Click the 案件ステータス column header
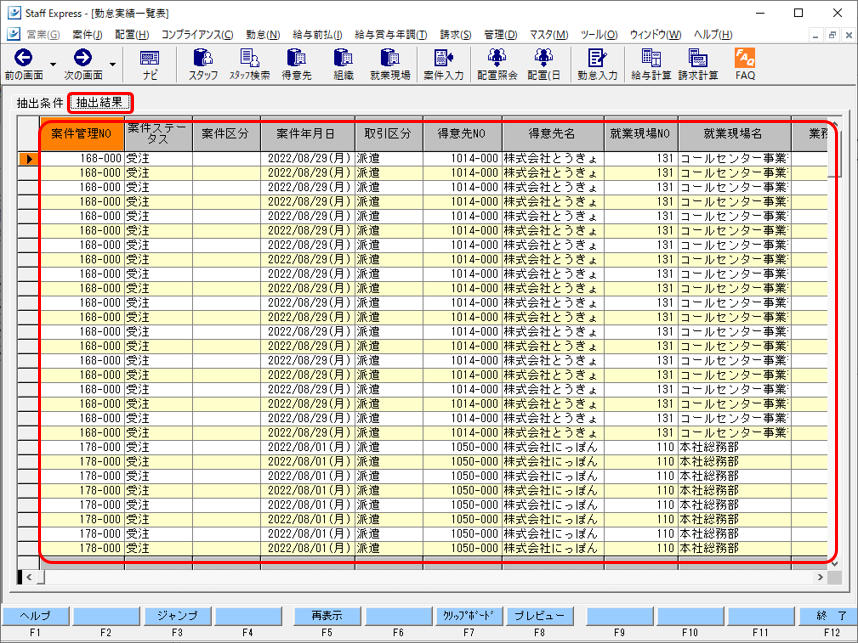 pos(158,134)
